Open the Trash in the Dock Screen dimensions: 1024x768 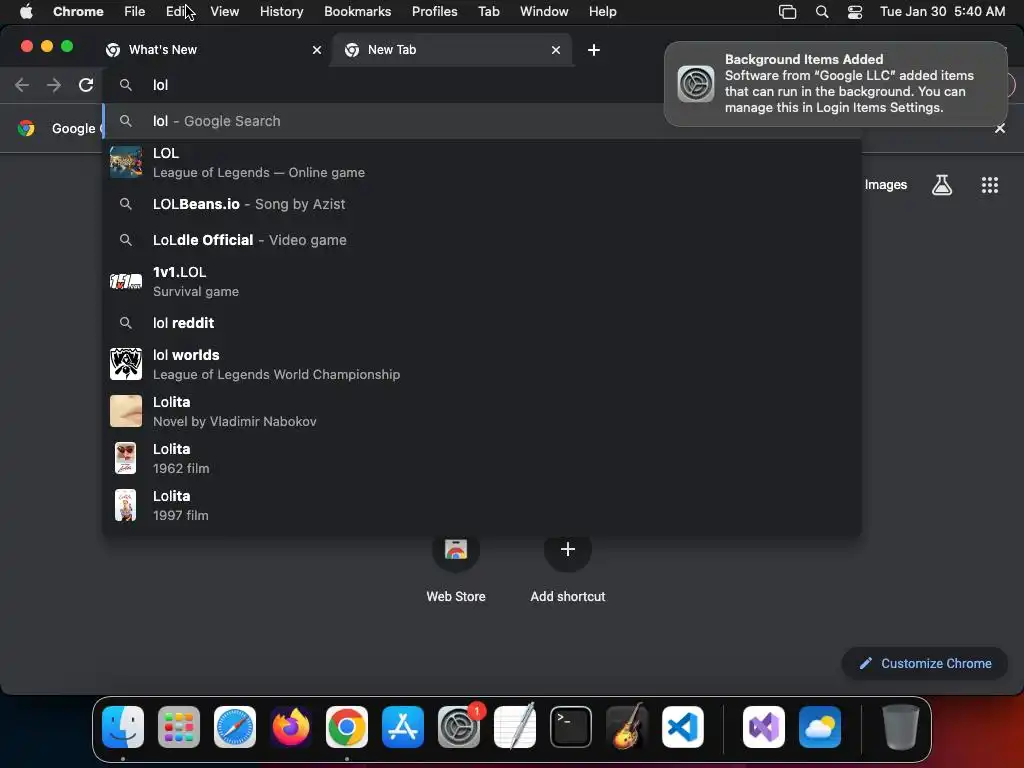901,727
